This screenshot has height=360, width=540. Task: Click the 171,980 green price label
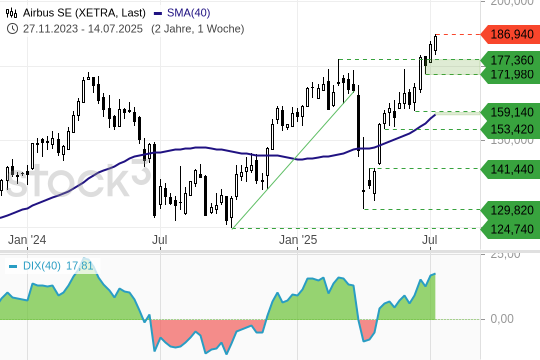(510, 74)
